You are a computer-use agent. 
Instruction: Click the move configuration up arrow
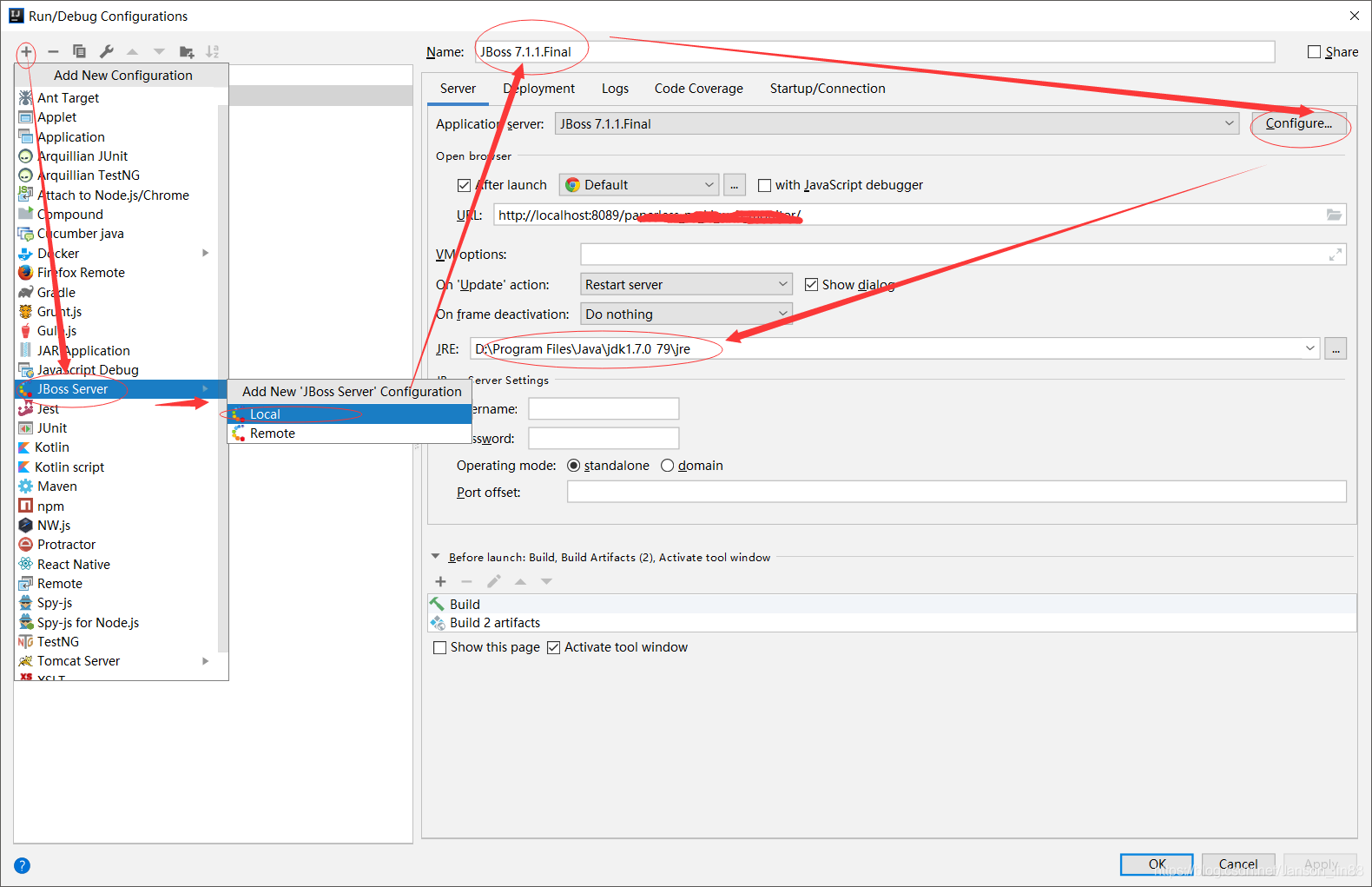click(x=133, y=52)
